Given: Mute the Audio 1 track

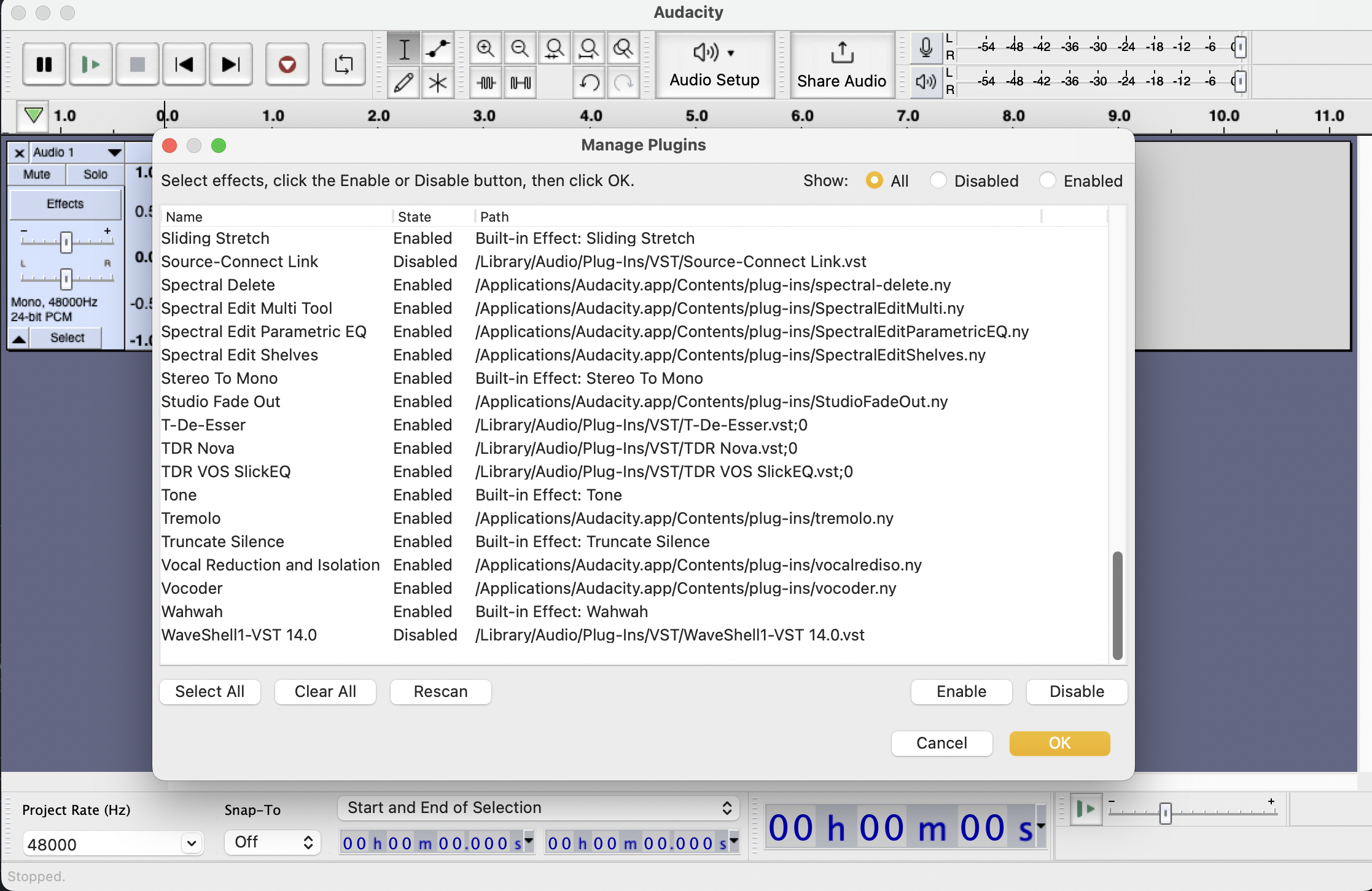Looking at the screenshot, I should [x=36, y=174].
